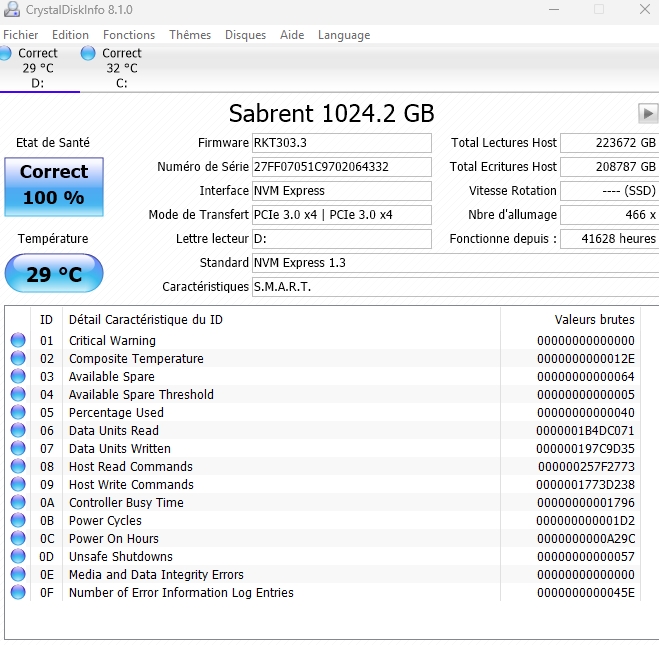Open the Fichier menu

point(21,35)
